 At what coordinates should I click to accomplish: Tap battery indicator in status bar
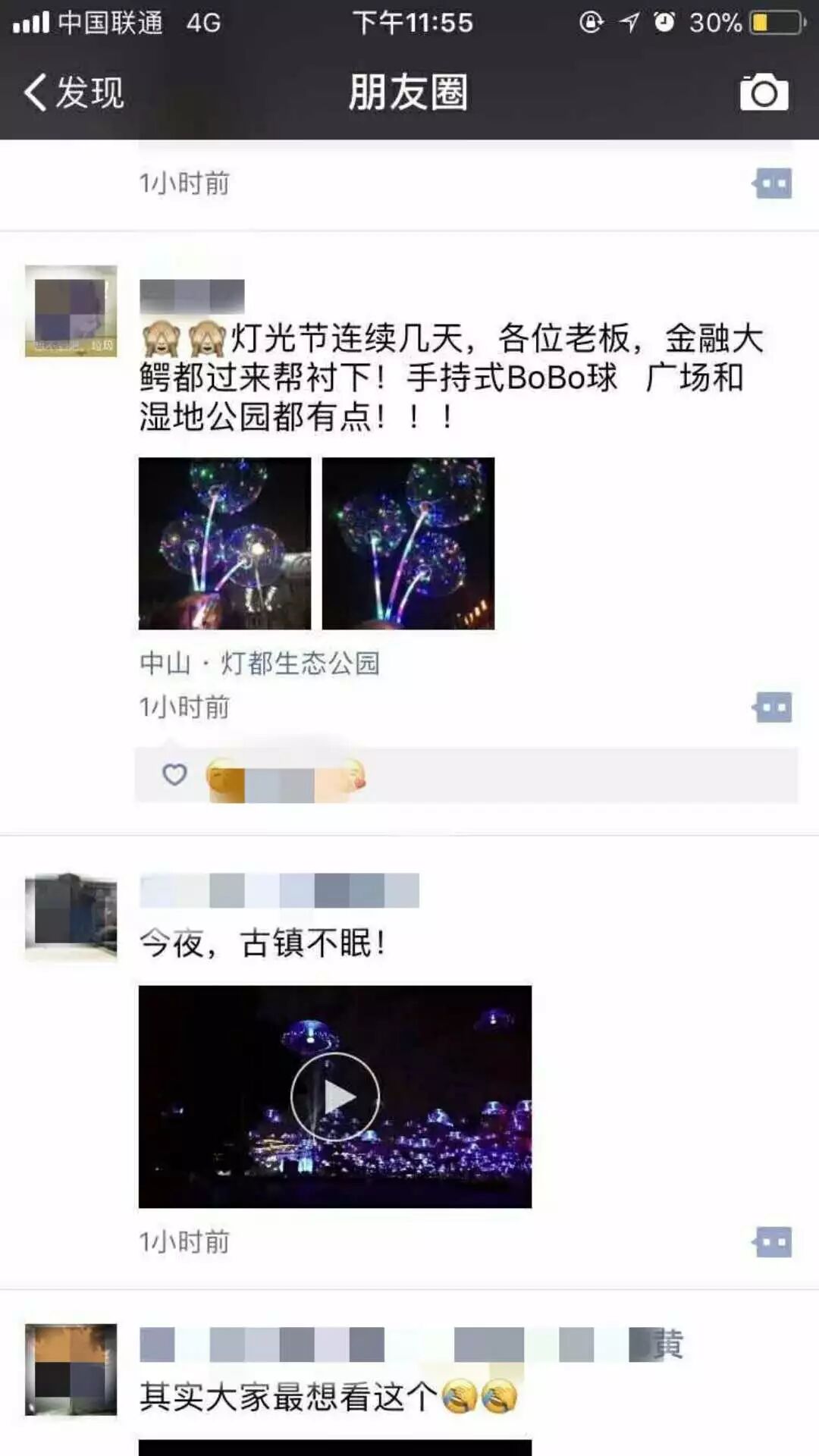pos(777,23)
